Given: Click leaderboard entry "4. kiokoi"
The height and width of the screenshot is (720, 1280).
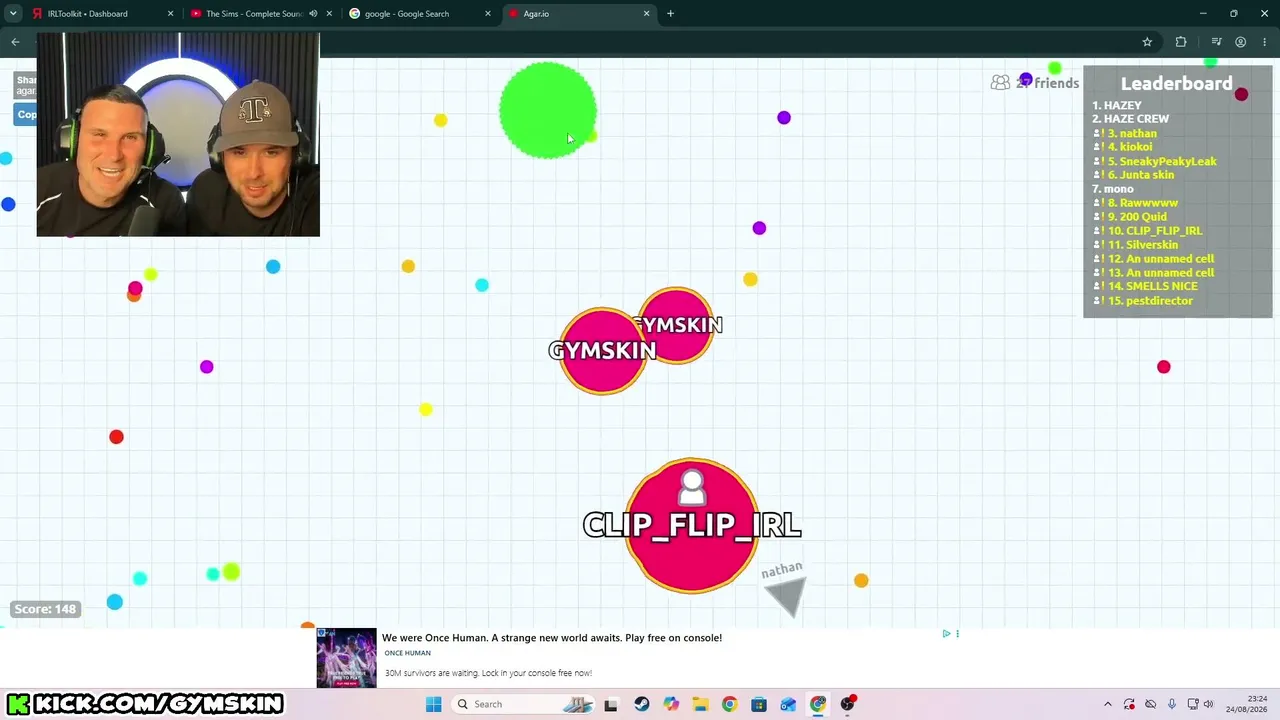Looking at the screenshot, I should tap(1123, 147).
